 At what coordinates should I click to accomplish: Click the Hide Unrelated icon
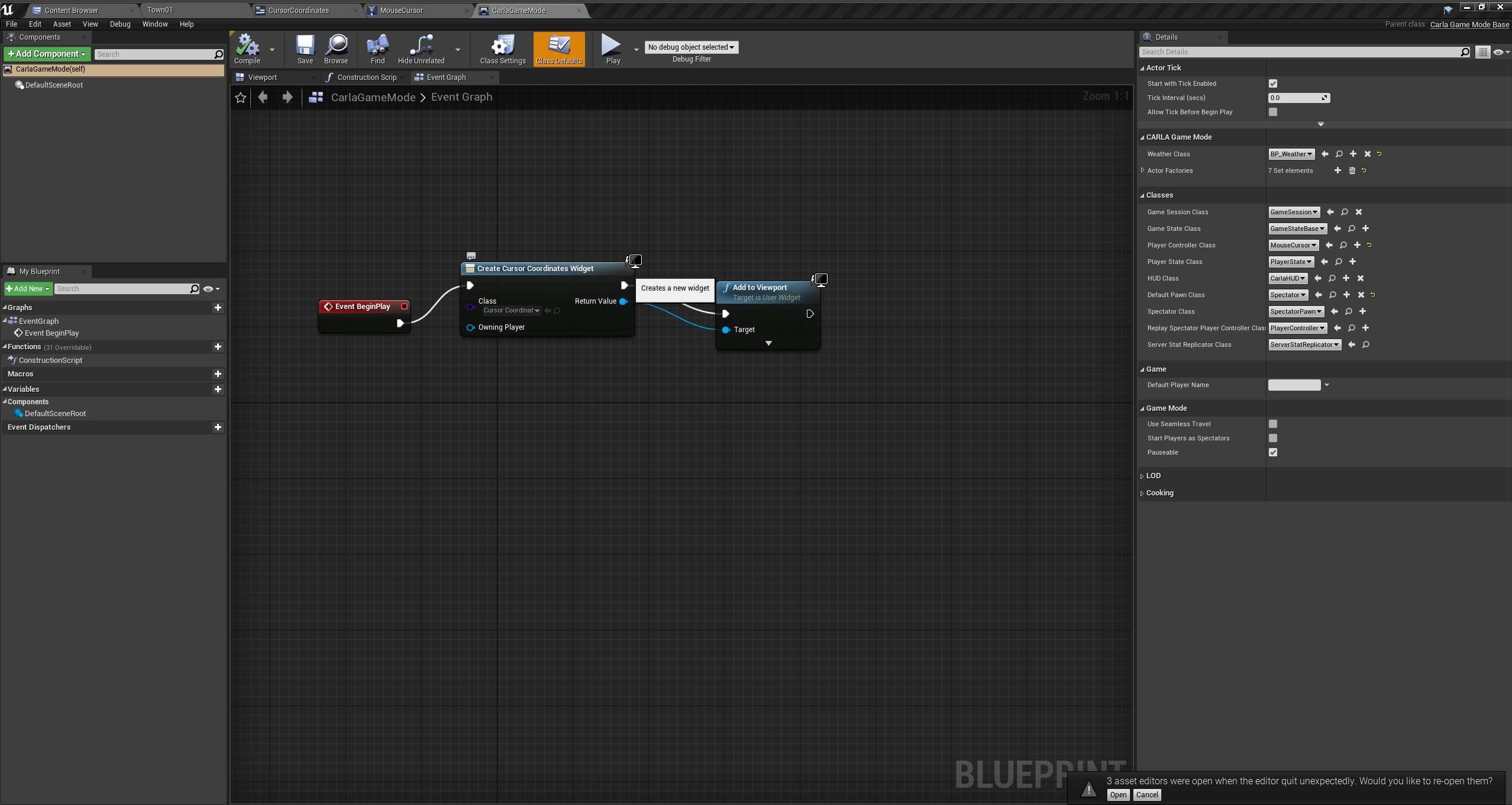coord(421,46)
